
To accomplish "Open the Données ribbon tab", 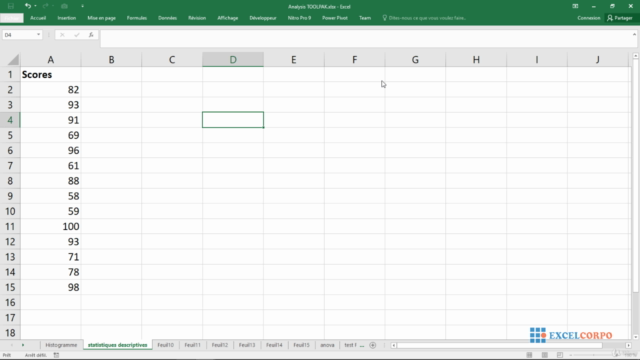I will tap(167, 18).
